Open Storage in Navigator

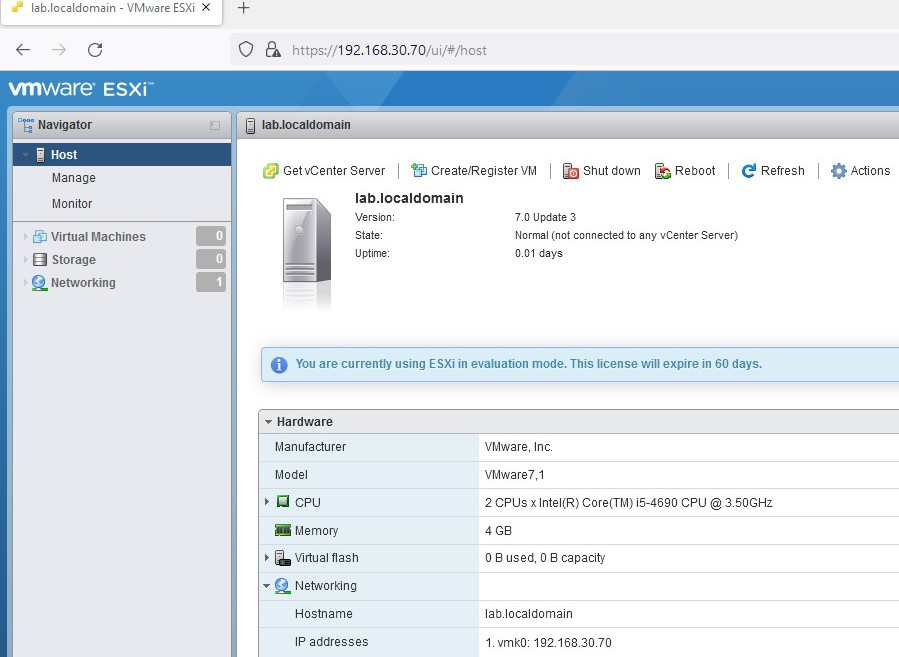coord(74,260)
